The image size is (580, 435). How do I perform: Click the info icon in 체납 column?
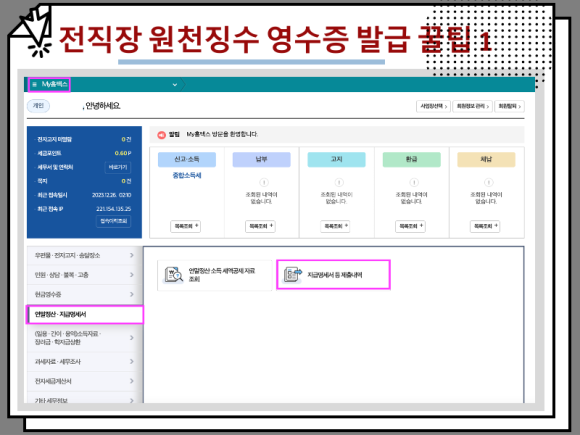click(x=489, y=182)
